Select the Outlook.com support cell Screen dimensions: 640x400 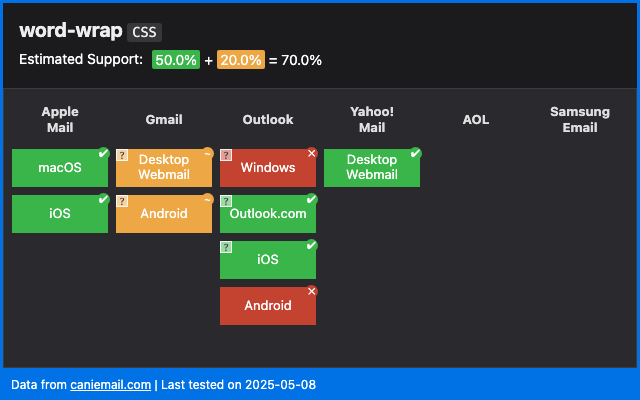pyautogui.click(x=268, y=214)
